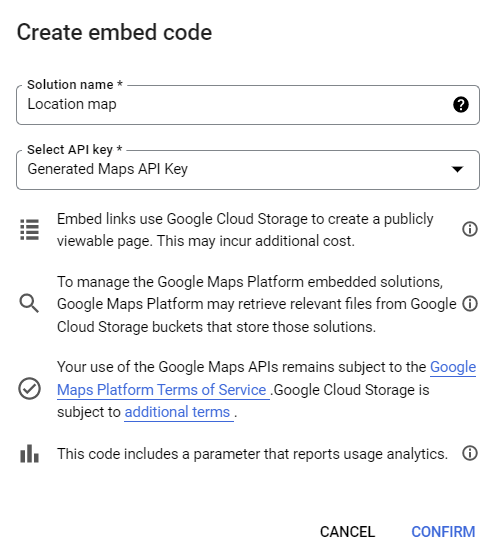
Task: Click the usage analytics parameter sentence
Action: coord(252,454)
